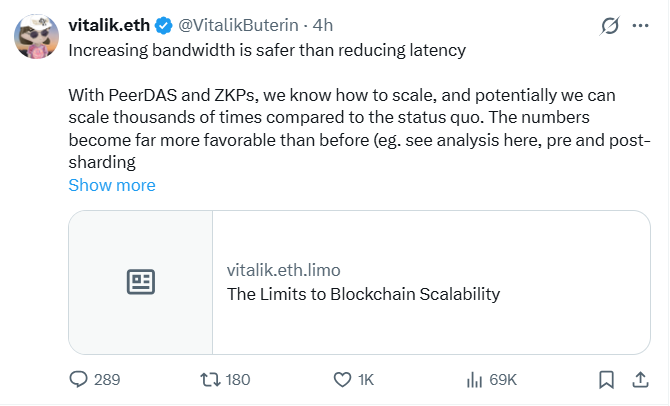Click the share upload arrow icon

point(639,379)
